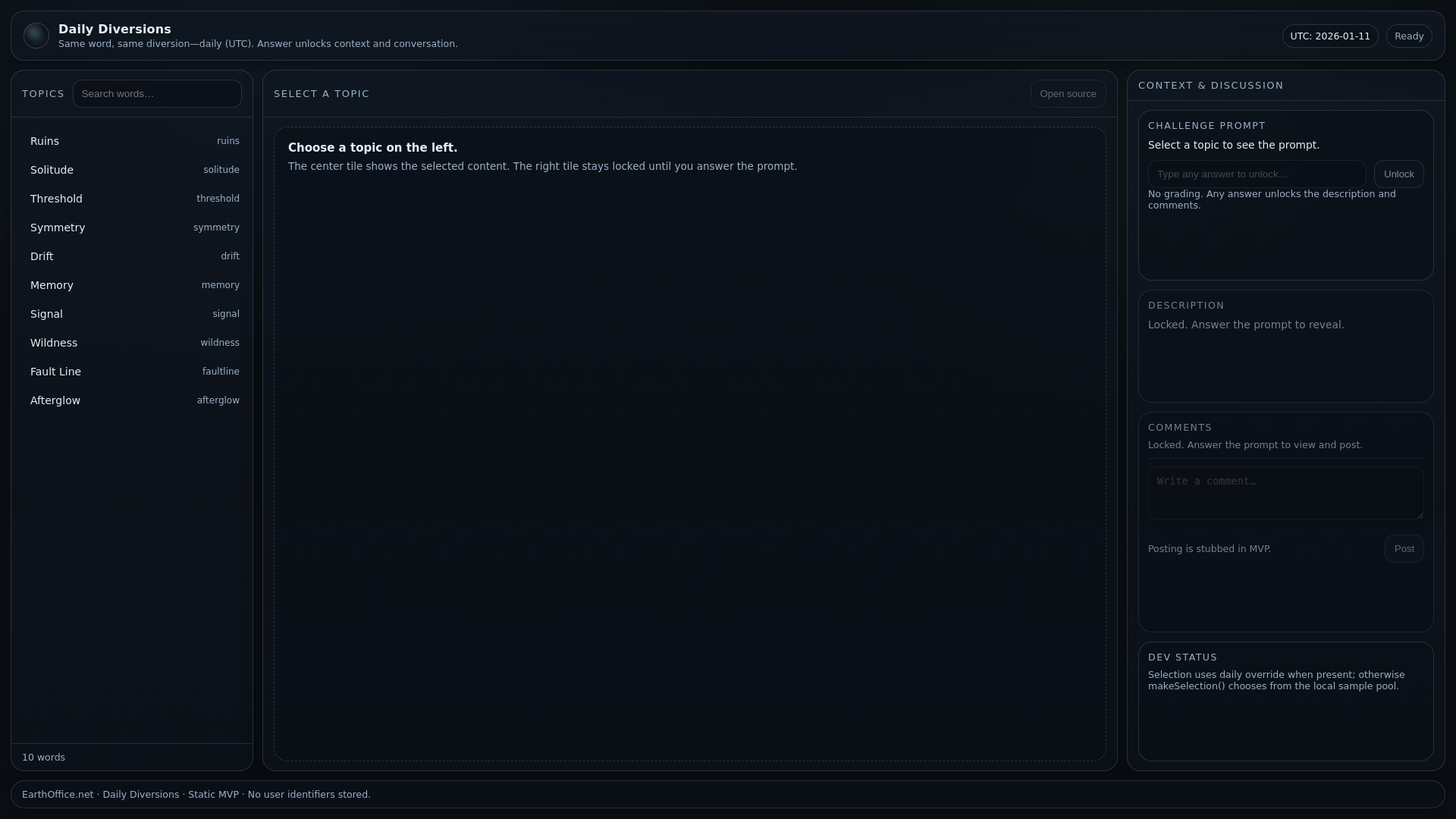Click the Post comment button

tap(1404, 549)
